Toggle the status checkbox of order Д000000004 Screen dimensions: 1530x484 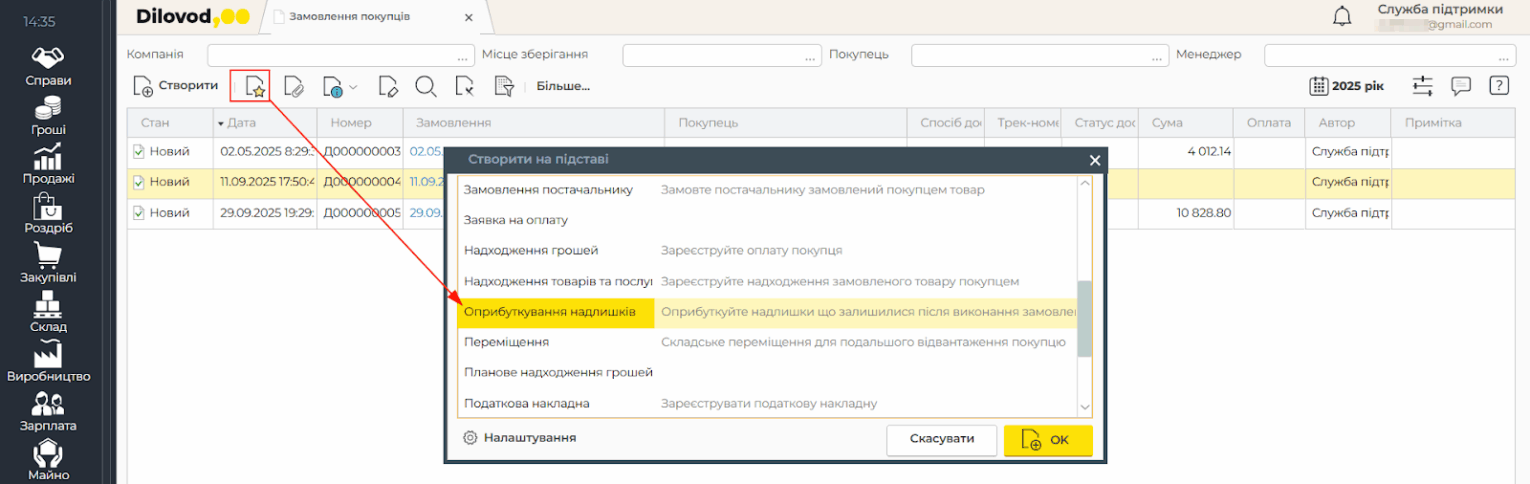pos(139,182)
